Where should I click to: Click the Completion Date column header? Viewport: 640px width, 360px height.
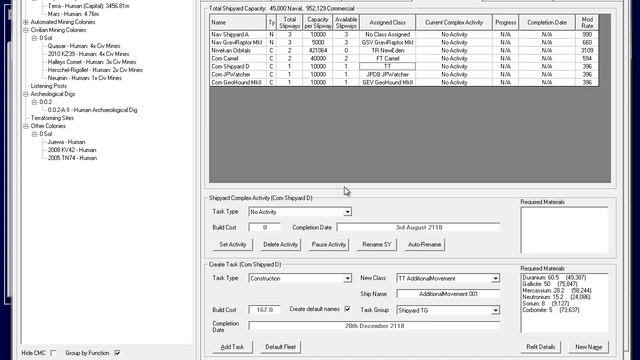click(x=547, y=22)
